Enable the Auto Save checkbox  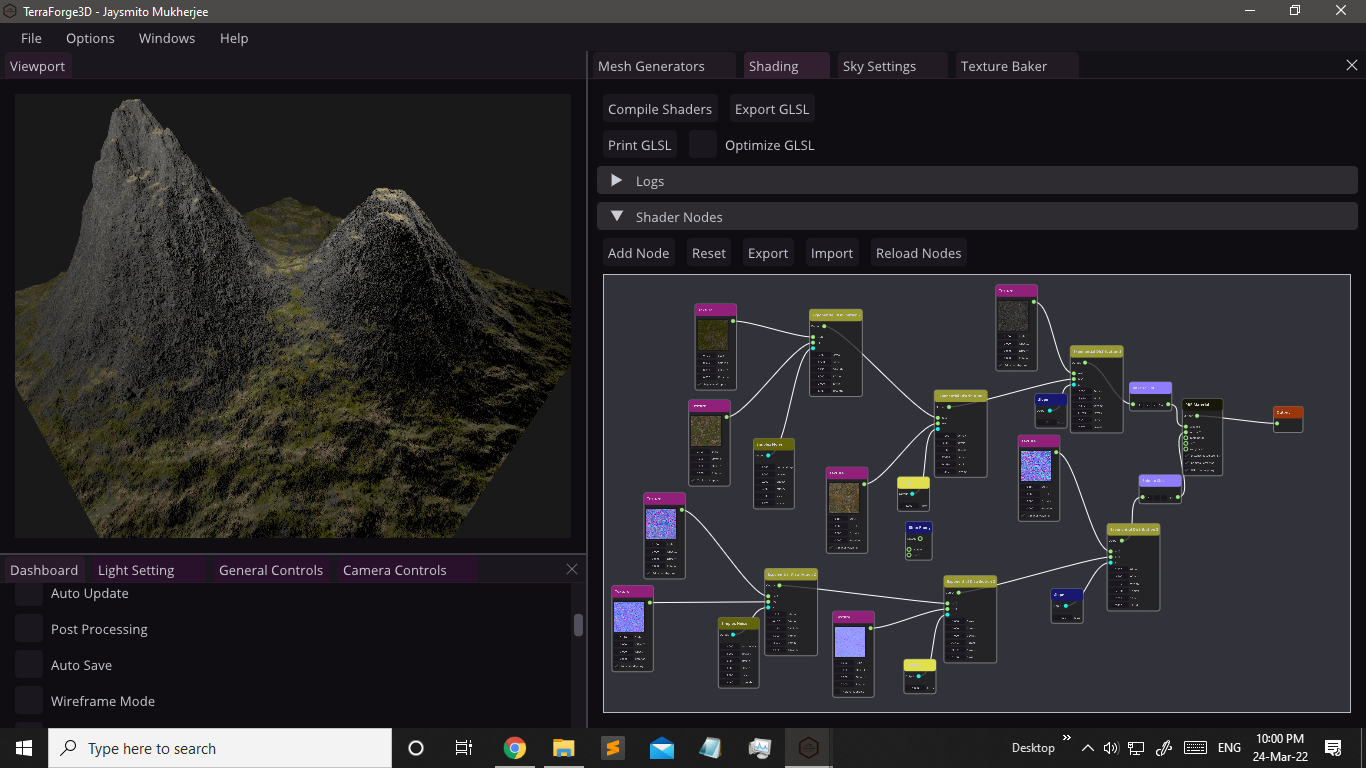(x=29, y=665)
